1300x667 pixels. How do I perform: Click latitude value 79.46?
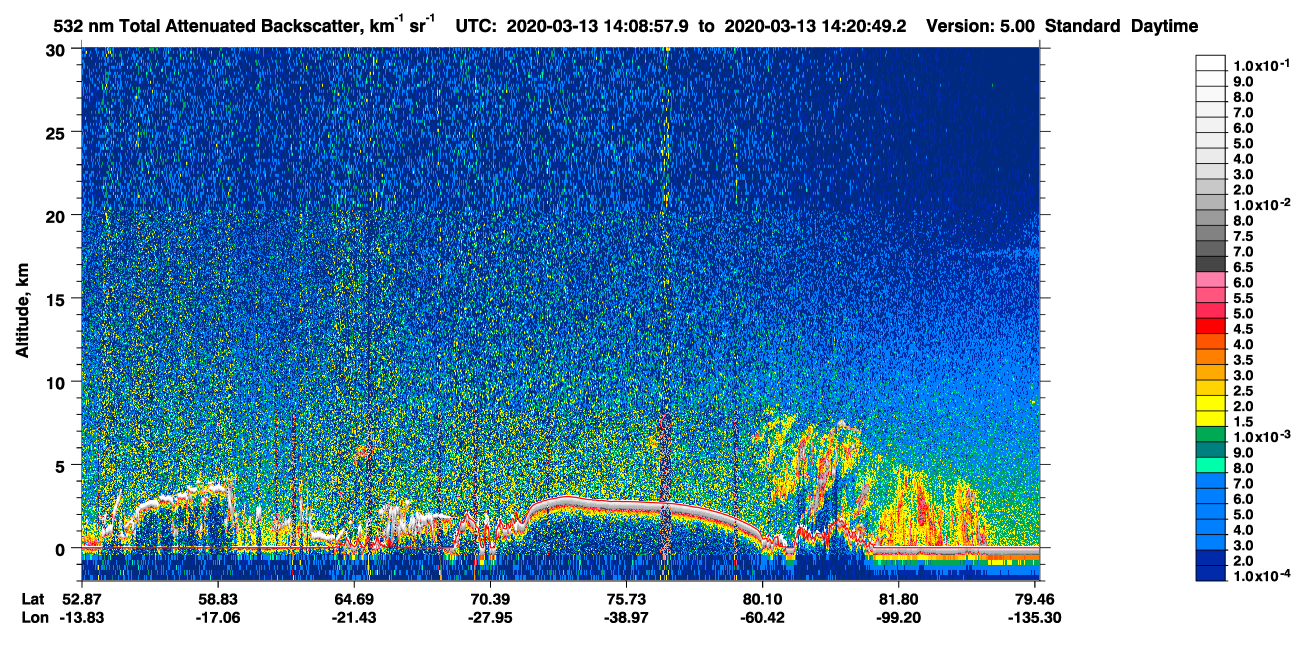[1035, 599]
